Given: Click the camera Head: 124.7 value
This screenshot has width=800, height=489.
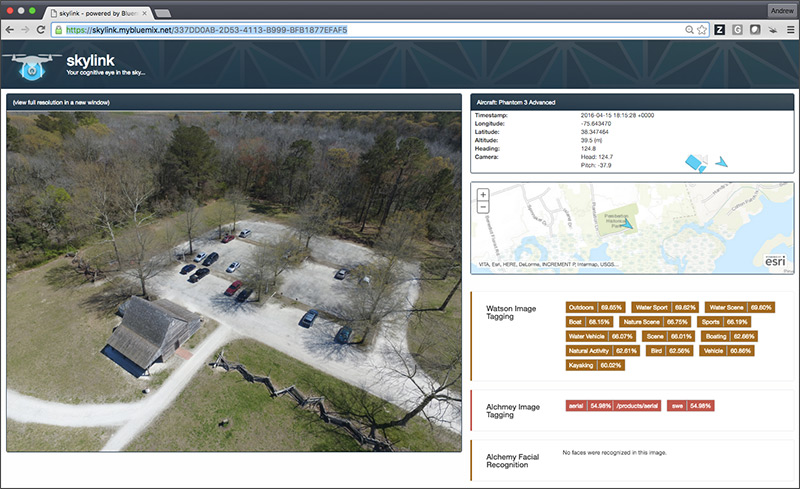Looking at the screenshot, I should [x=597, y=157].
